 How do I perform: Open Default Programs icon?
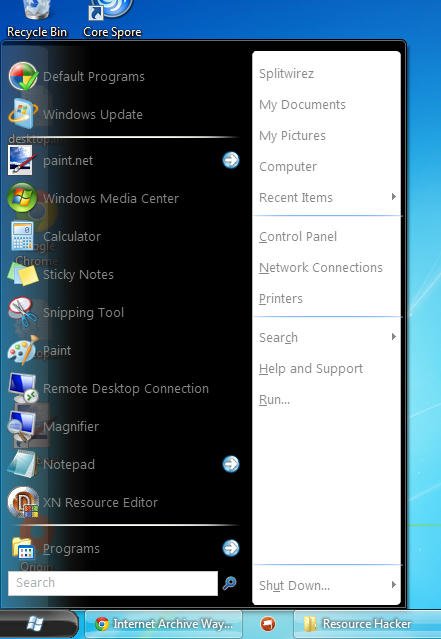(23, 76)
